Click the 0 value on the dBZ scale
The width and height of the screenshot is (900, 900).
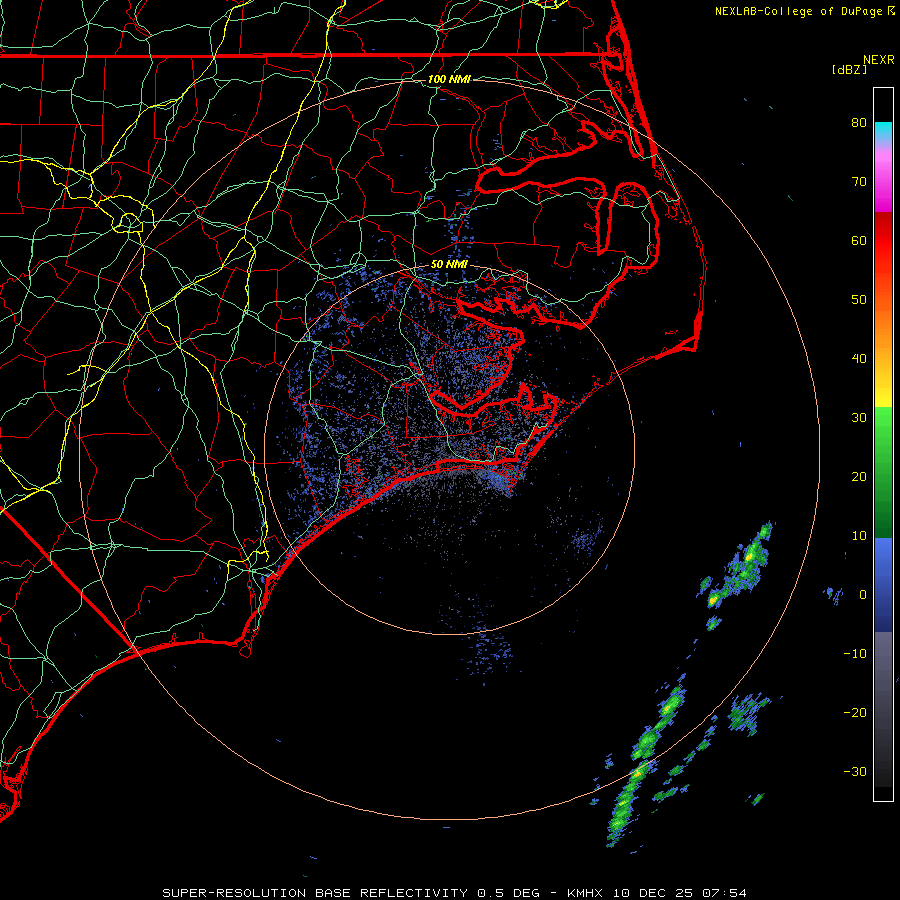pyautogui.click(x=863, y=595)
